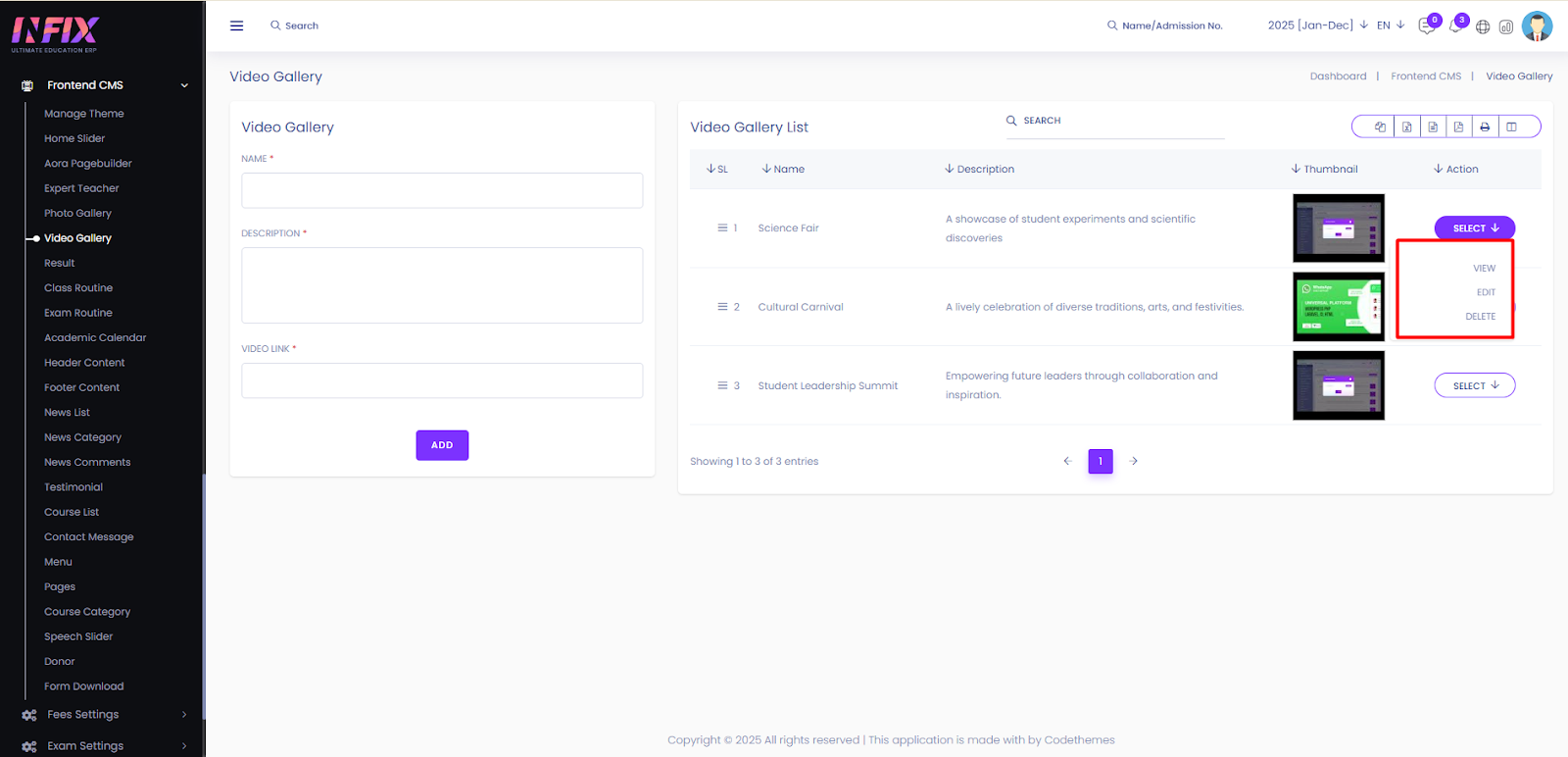Expand the Exam Settings menu chevron
Screen dimensions: 1568x757
[x=184, y=746]
